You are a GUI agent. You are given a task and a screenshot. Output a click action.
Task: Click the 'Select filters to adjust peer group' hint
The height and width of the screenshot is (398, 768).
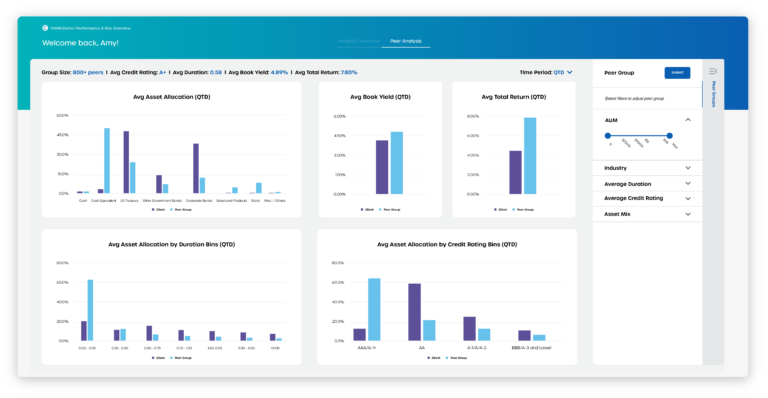(x=634, y=98)
